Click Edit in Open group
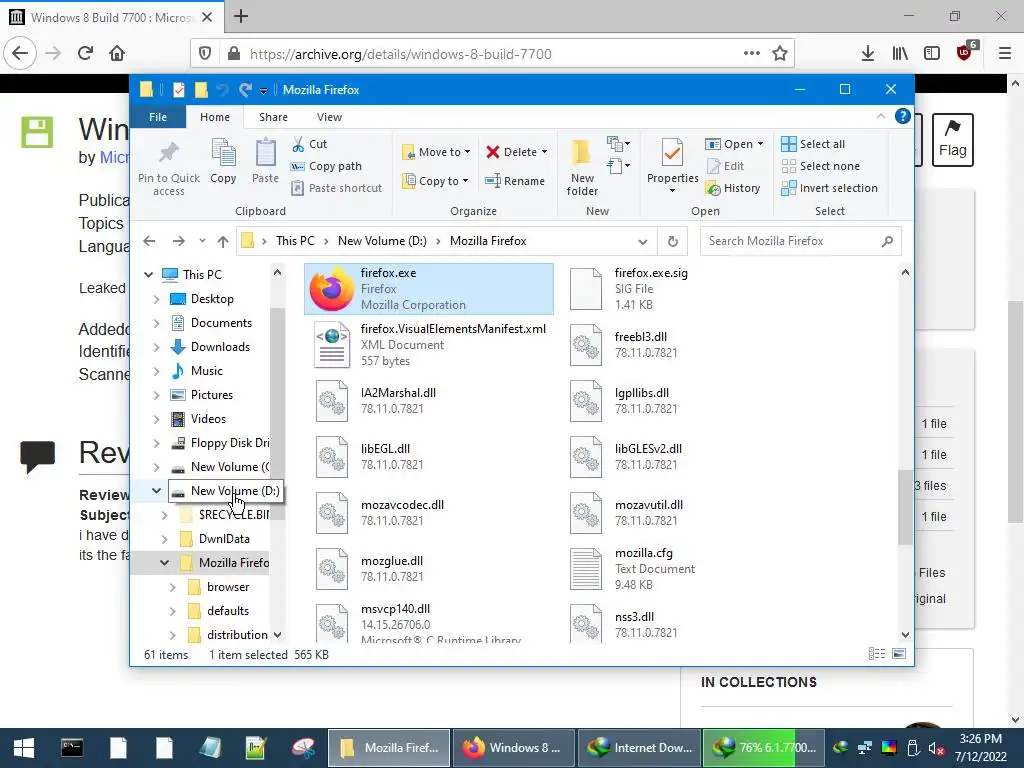Screen dimensions: 1024x768 point(725,166)
